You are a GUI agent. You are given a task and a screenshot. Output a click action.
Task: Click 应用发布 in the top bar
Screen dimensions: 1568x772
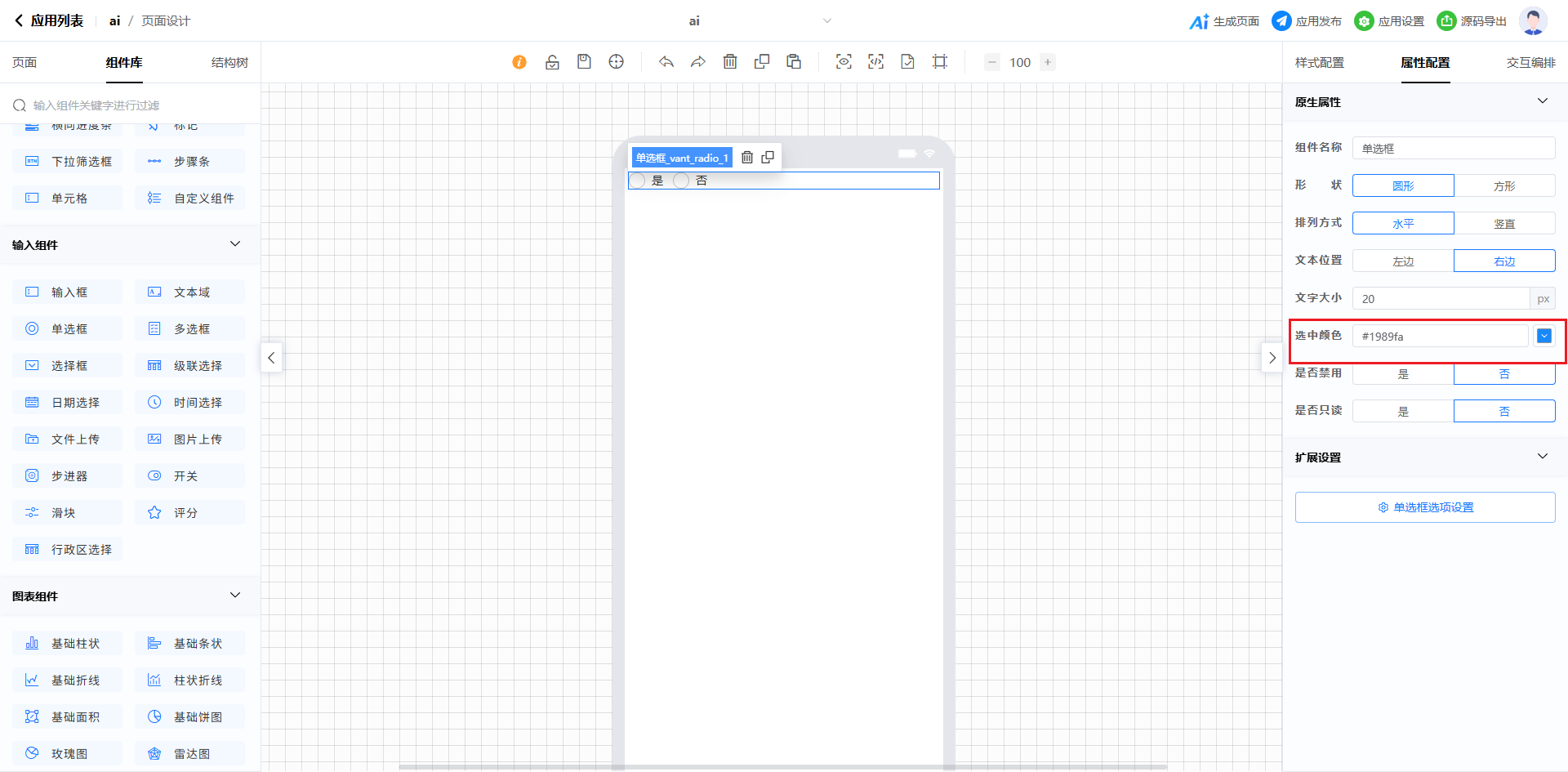[1307, 21]
